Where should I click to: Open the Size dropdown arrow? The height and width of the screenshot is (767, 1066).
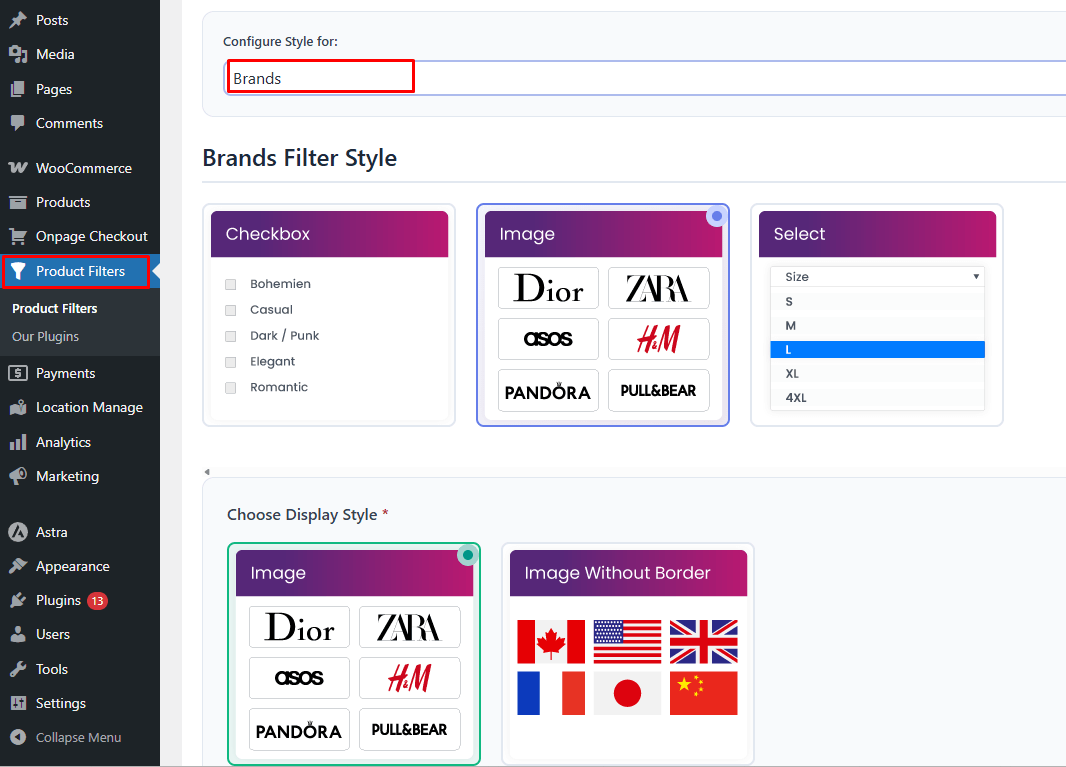click(976, 277)
